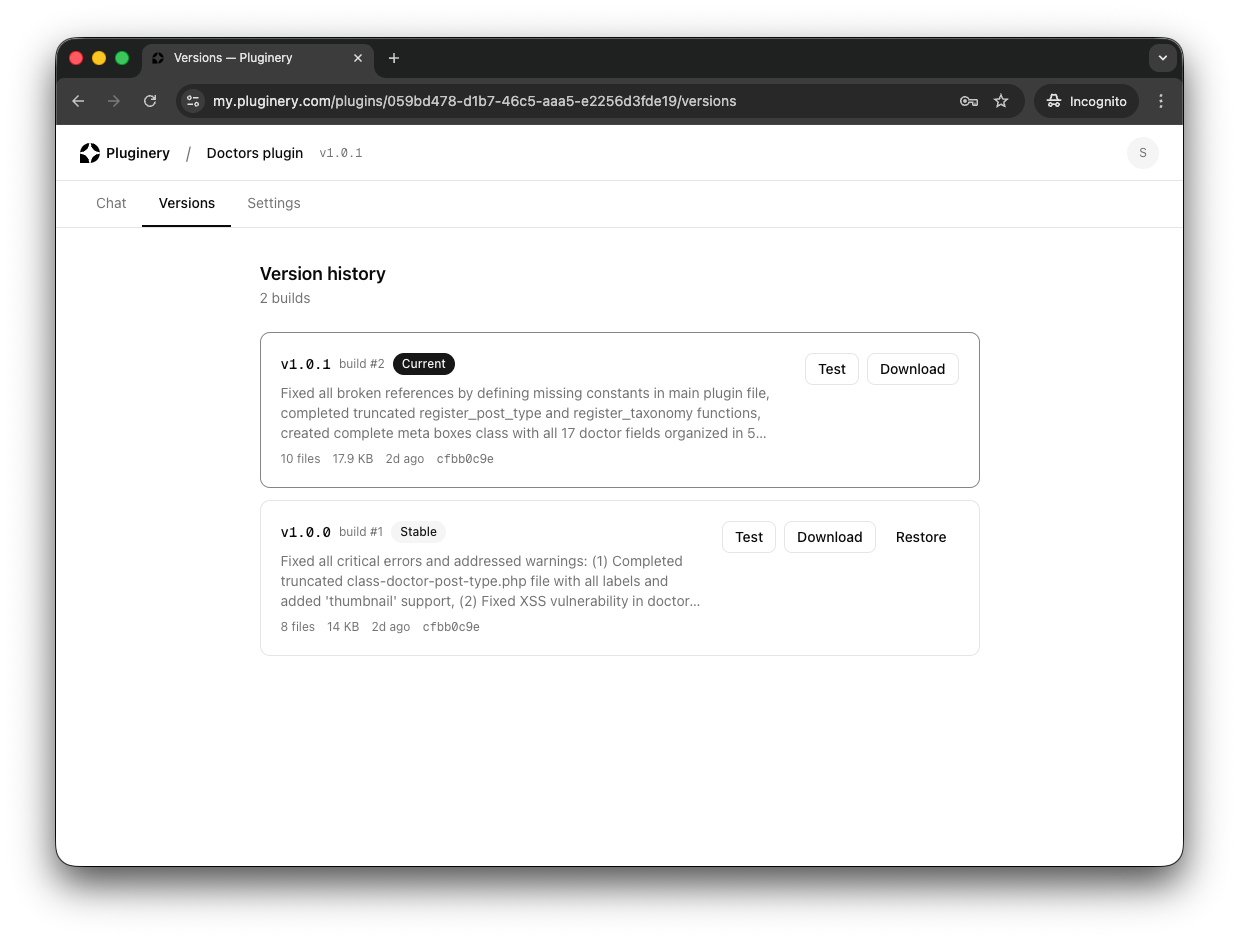
Task: Go back using the browser back arrow
Action: point(78,101)
